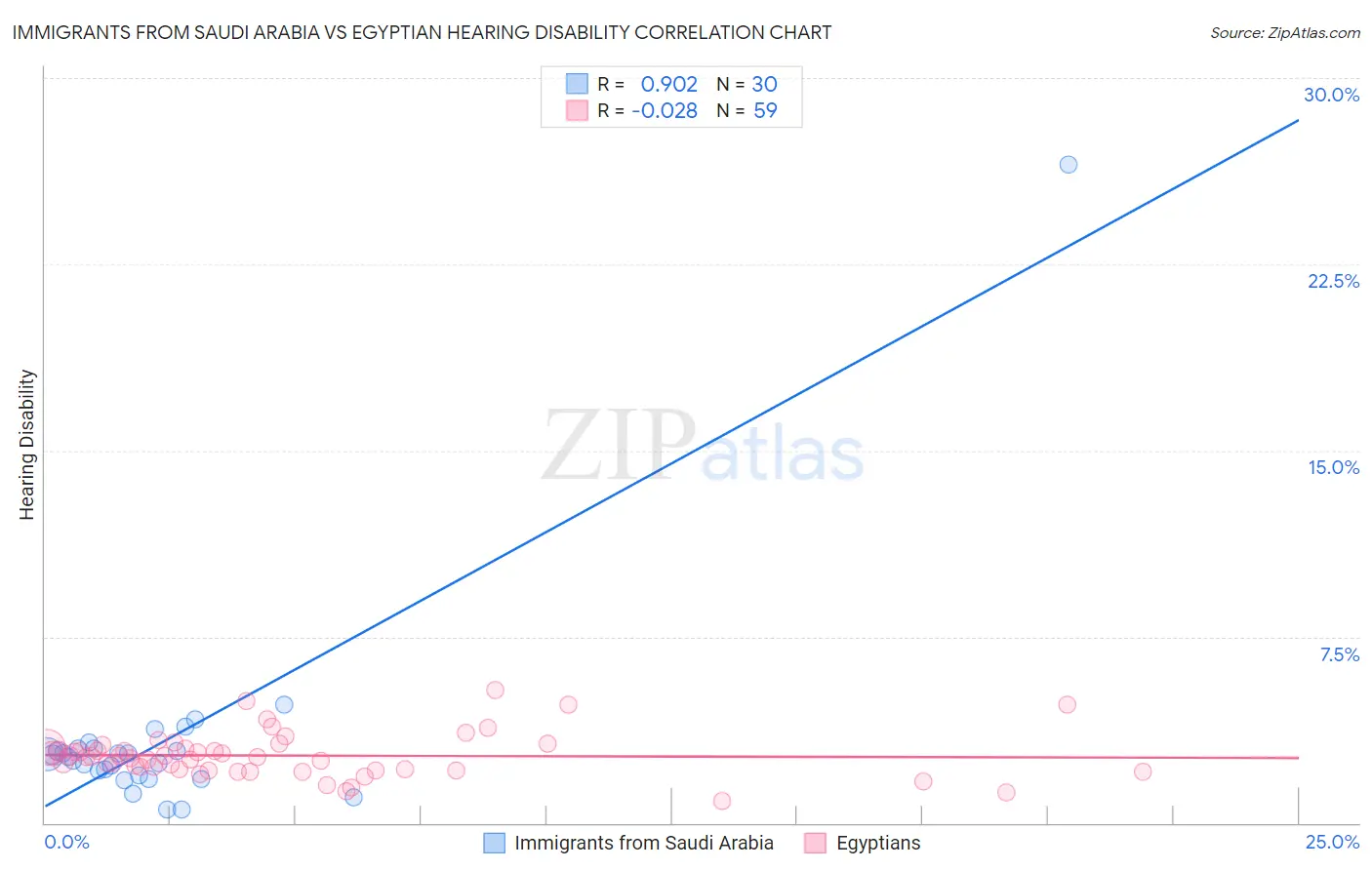Click the 25.0% x-axis label
Viewport: 1372px width, 870px height.
(x=1332, y=842)
